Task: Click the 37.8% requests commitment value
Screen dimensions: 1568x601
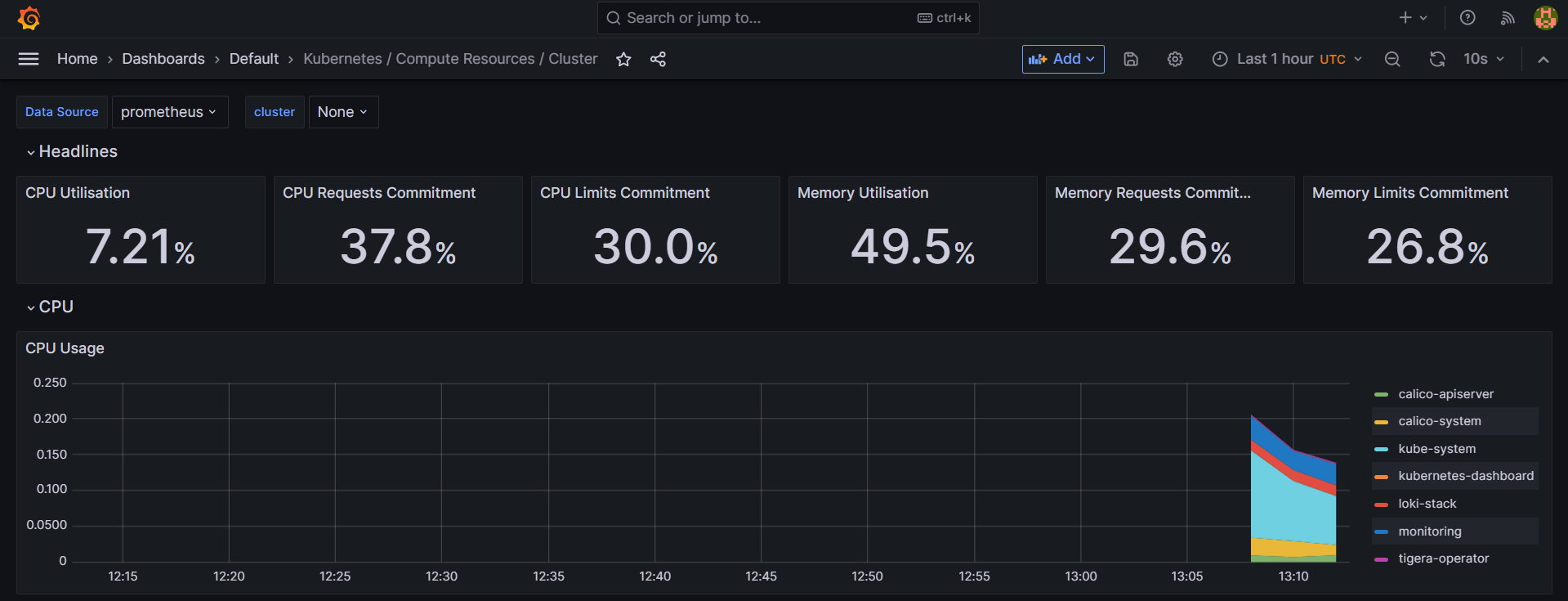Action: (398, 247)
